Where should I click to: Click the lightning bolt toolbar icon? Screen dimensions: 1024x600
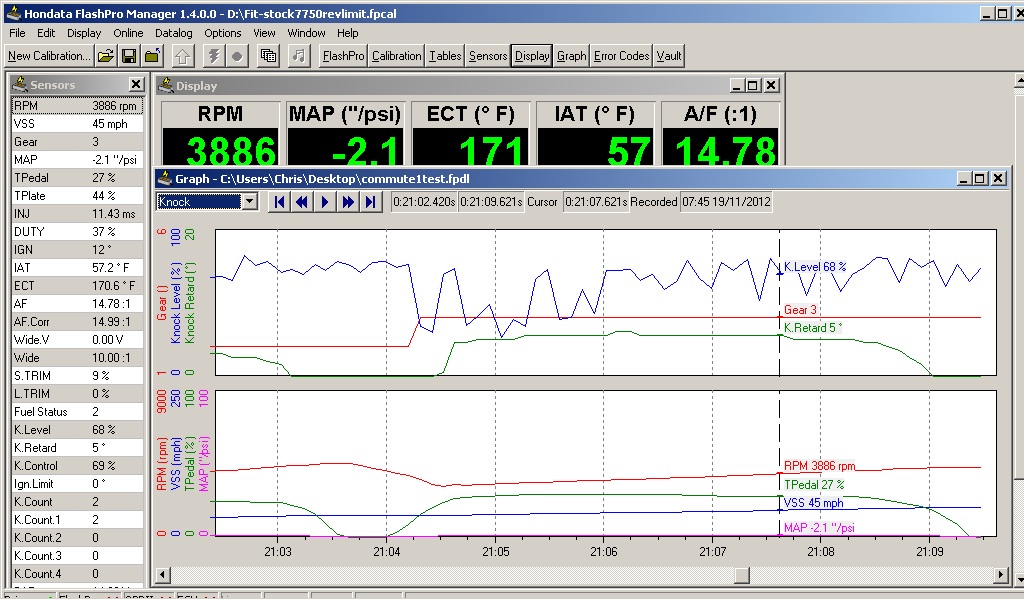coord(214,56)
